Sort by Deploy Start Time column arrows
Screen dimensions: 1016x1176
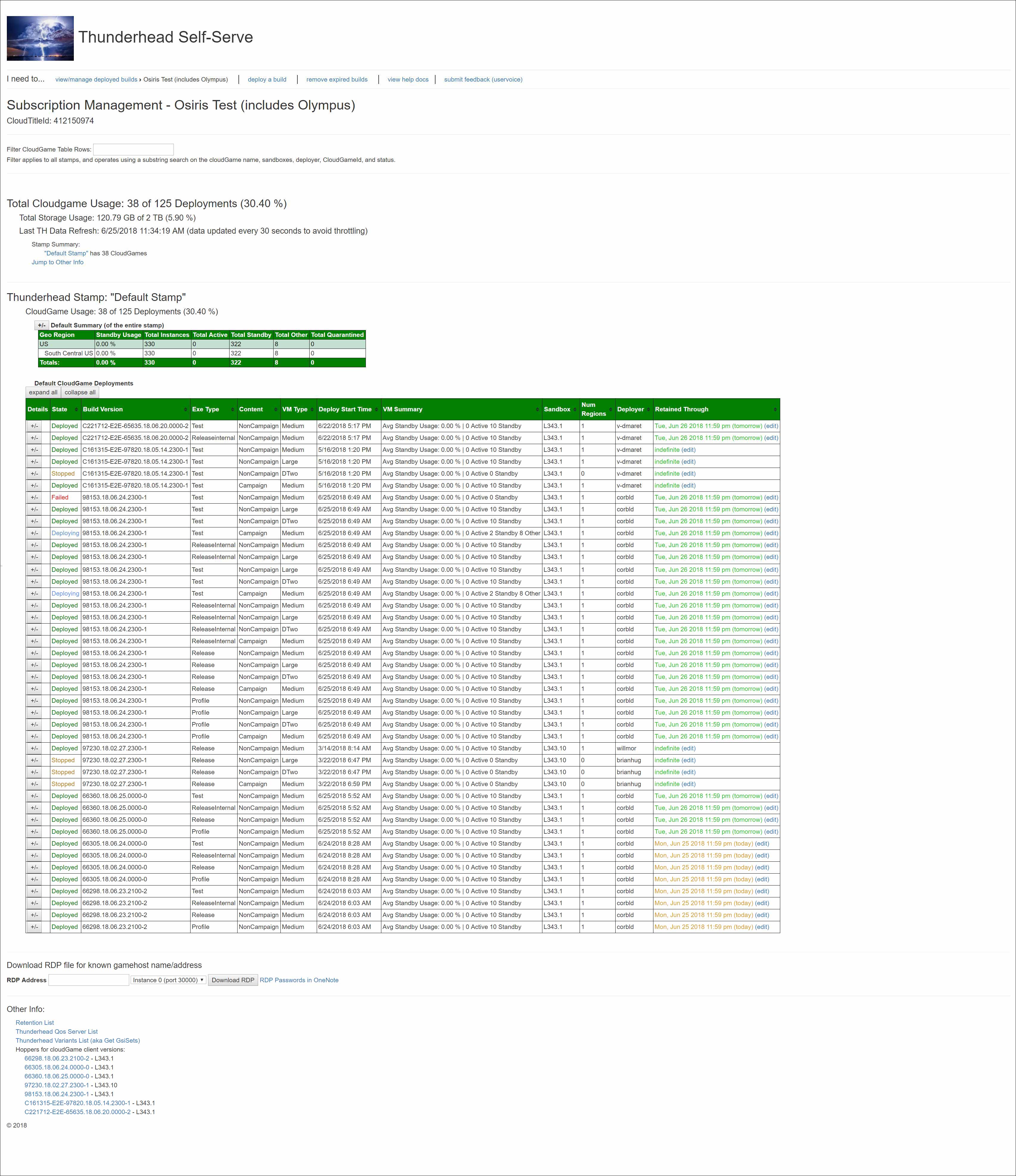pos(376,409)
